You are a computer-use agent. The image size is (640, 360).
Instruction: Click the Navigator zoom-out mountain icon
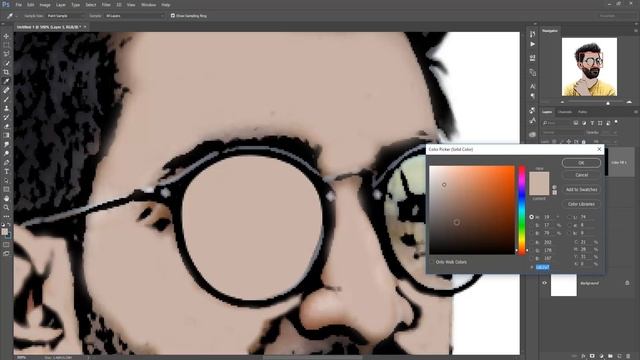click(x=562, y=102)
